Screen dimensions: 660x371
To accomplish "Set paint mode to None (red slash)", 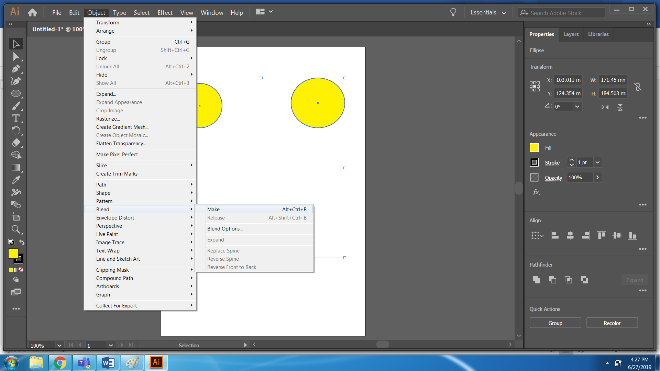I will coord(21,270).
